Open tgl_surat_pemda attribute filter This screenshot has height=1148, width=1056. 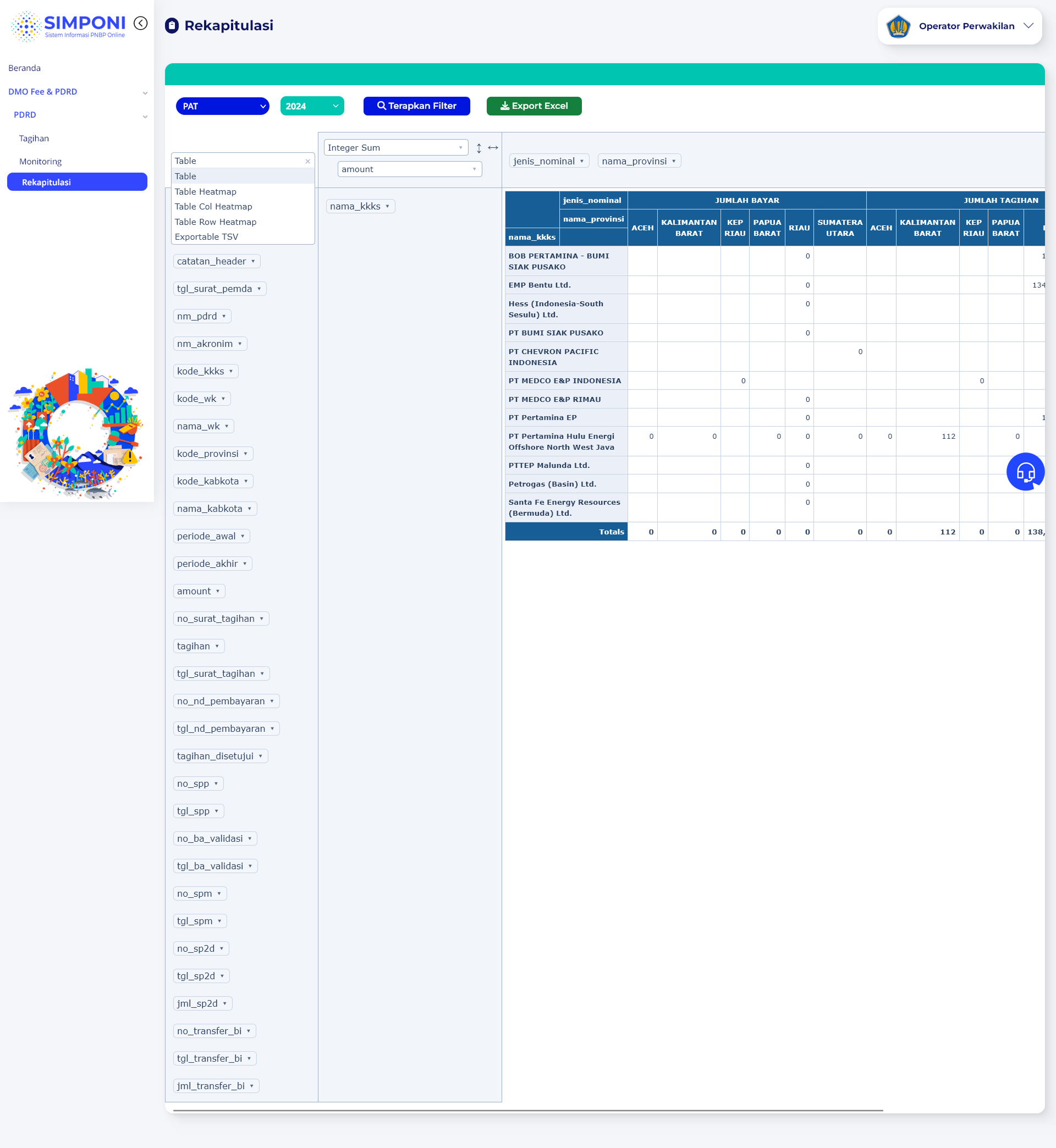[x=259, y=289]
